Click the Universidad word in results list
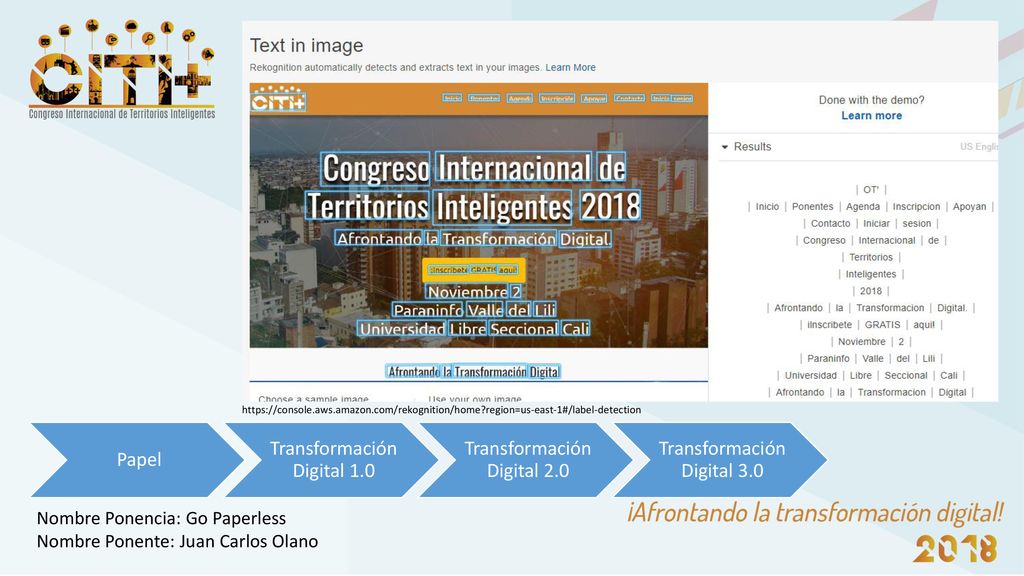1024x576 pixels. [x=810, y=376]
